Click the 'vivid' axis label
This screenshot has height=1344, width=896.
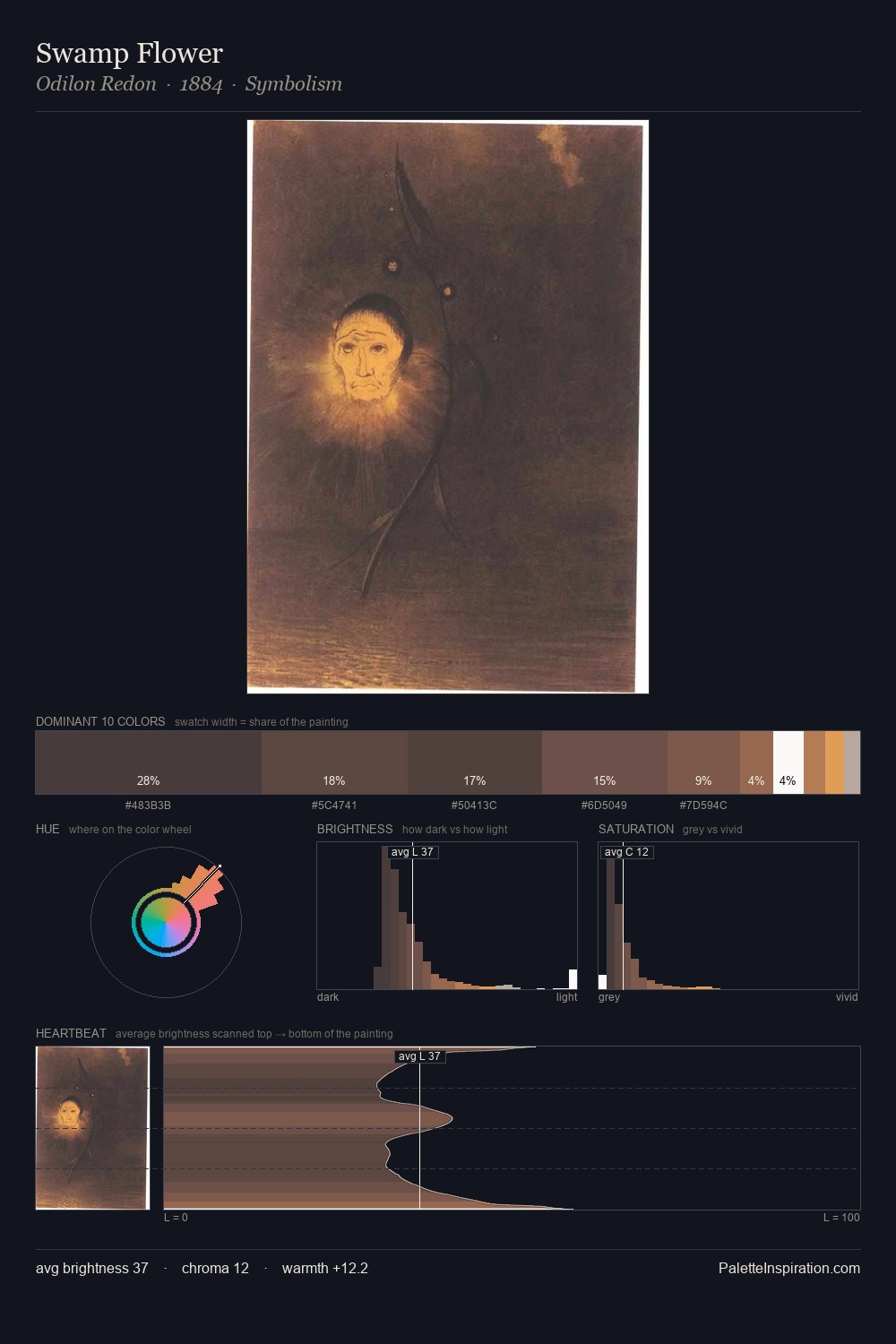[847, 997]
